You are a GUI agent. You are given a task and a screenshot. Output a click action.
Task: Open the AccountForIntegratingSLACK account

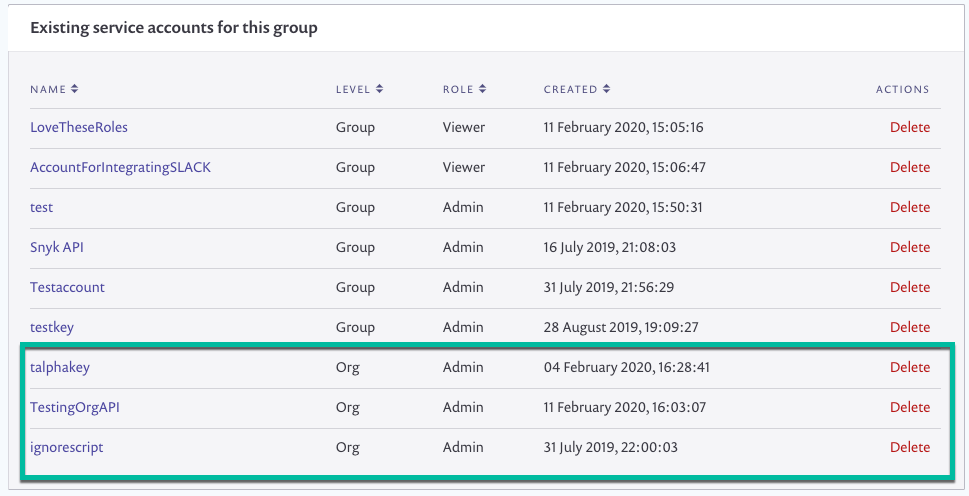[121, 167]
